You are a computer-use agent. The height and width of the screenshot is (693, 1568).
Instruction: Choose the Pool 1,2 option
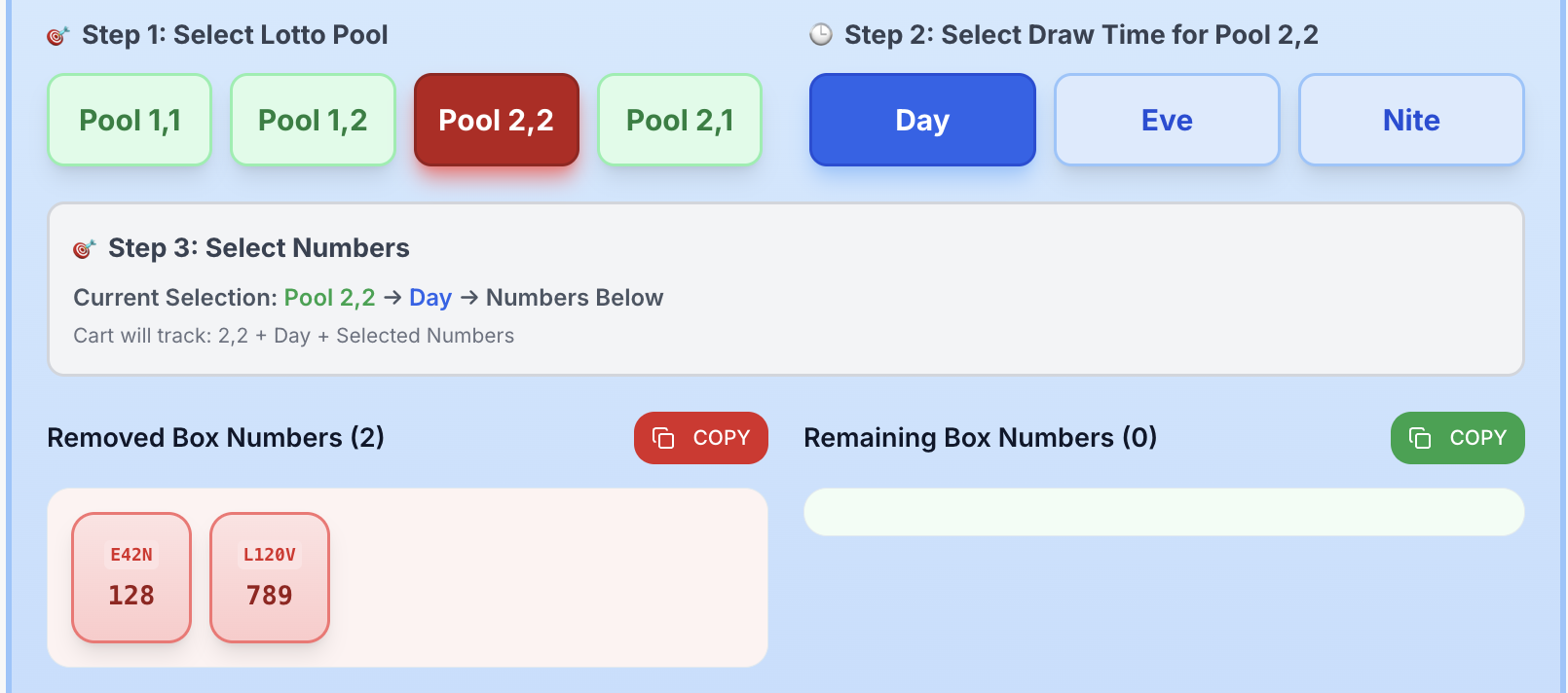[x=313, y=120]
